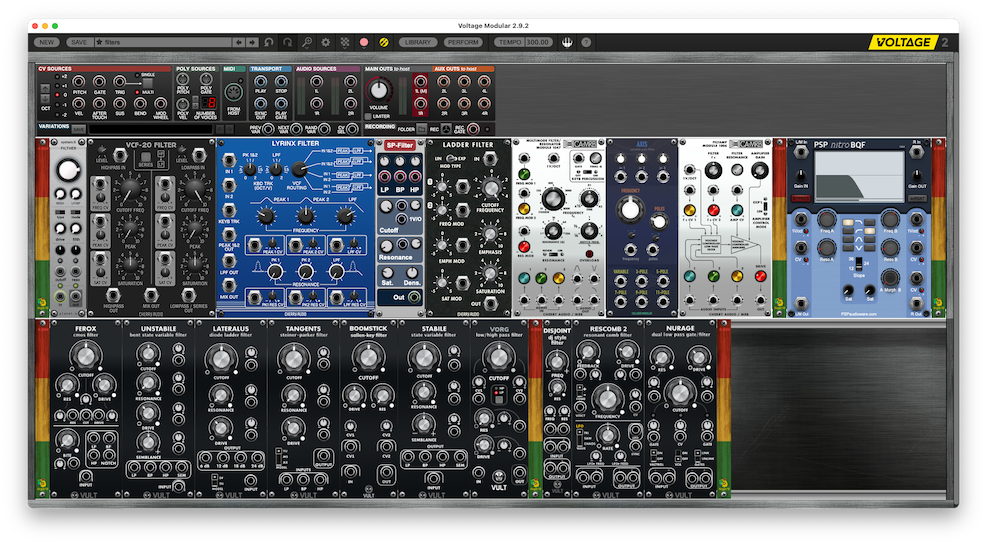Toggle the Amplifier Control Mode switch on Filtamp
This screenshot has height=545, width=987.
[x=765, y=206]
